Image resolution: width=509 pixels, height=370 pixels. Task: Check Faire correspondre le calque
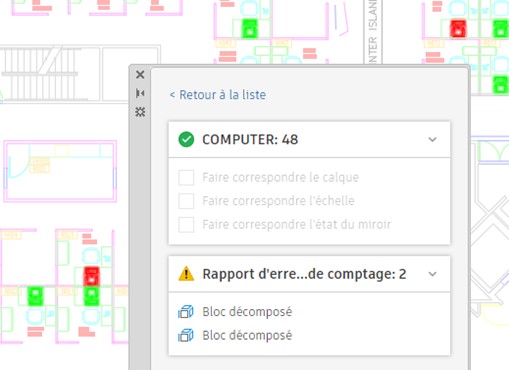186,177
